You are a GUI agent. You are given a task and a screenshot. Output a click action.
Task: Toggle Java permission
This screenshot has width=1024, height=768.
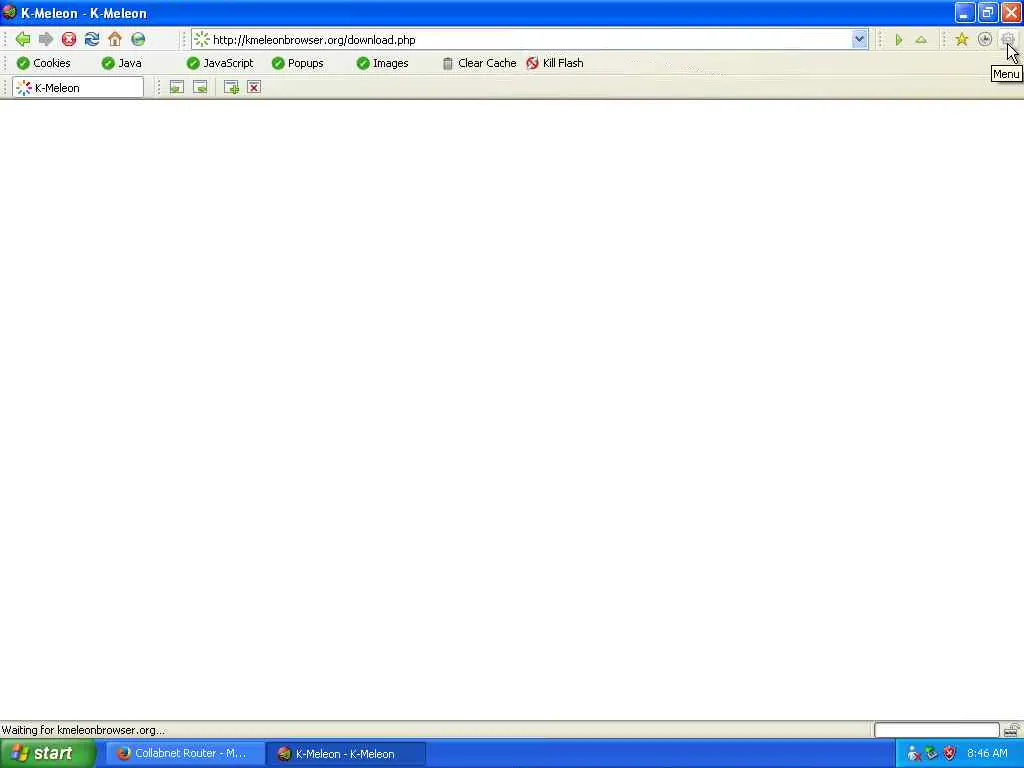[x=121, y=63]
